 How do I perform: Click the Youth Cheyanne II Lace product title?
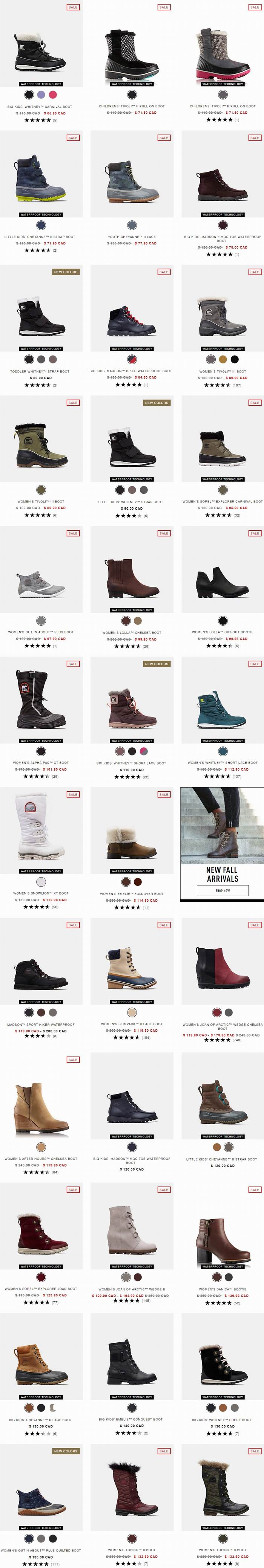(x=132, y=237)
